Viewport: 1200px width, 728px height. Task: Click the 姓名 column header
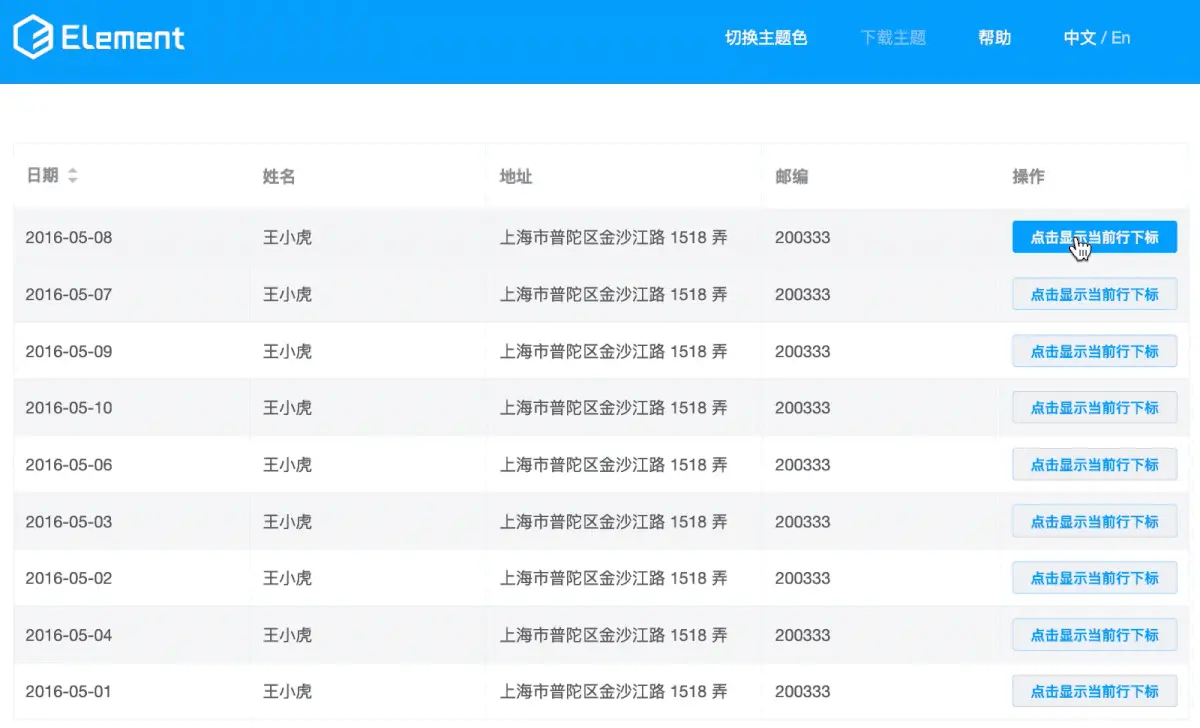point(276,176)
